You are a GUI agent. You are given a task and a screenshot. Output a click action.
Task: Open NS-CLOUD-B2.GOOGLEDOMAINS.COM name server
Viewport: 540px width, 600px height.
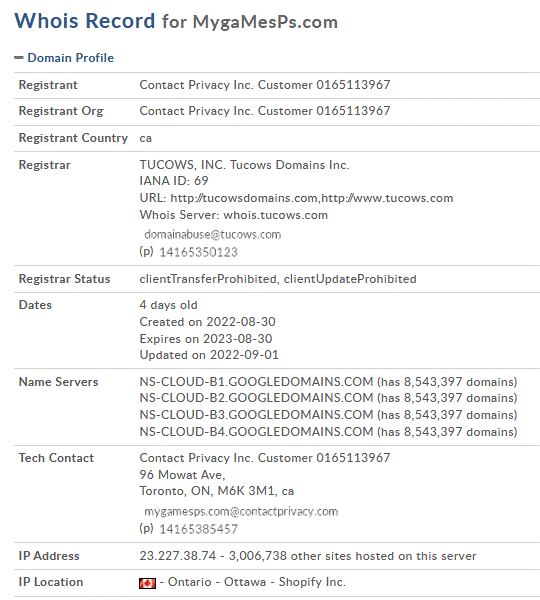click(256, 398)
